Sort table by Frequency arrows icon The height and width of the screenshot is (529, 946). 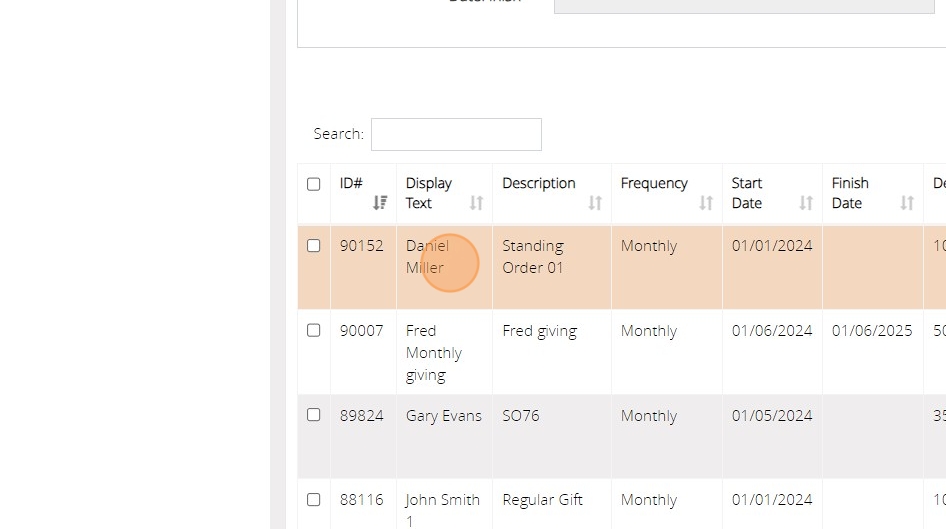[x=706, y=203]
